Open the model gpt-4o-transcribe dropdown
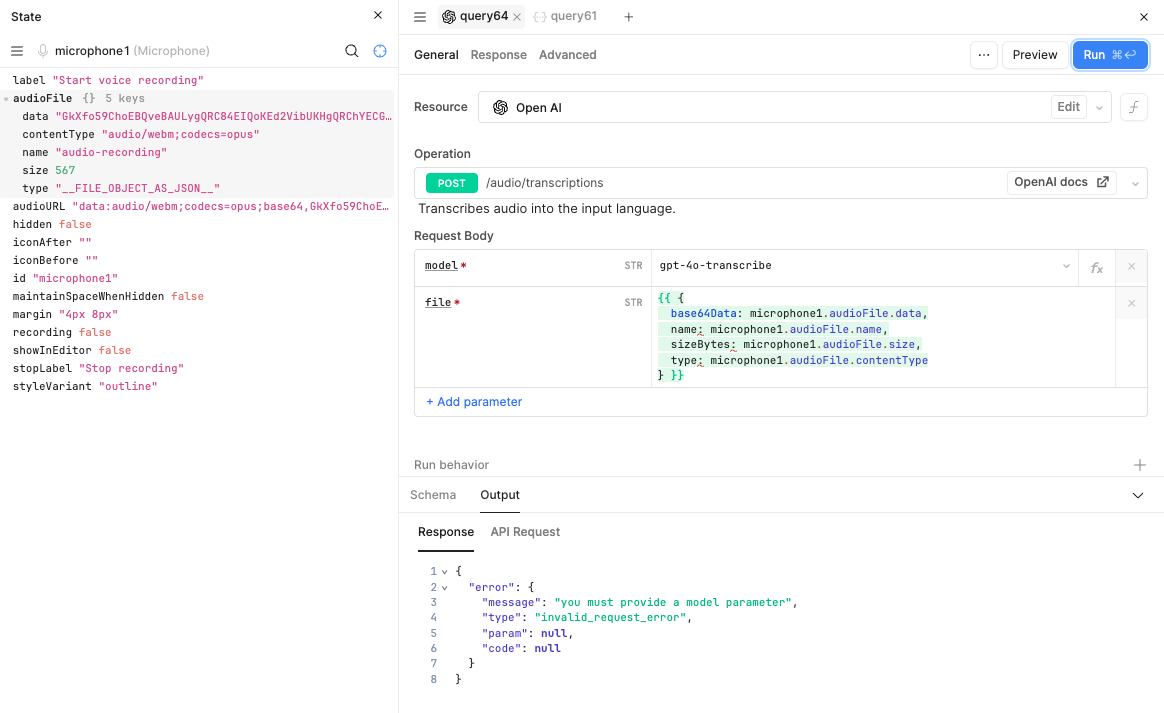The width and height of the screenshot is (1164, 713). click(865, 266)
